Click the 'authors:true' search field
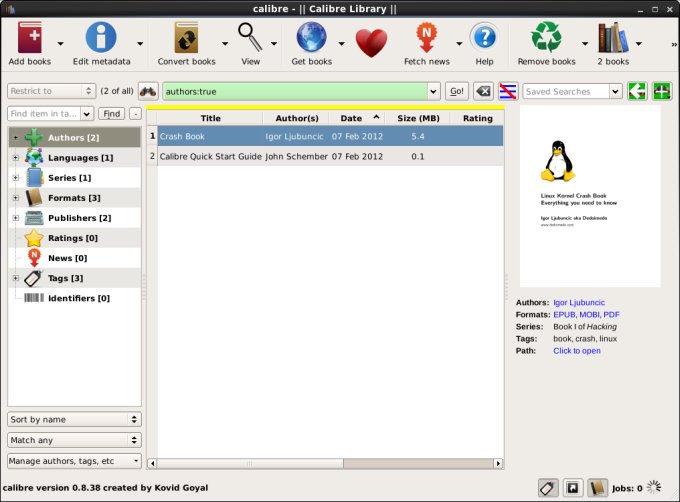680x502 pixels. pyautogui.click(x=295, y=91)
